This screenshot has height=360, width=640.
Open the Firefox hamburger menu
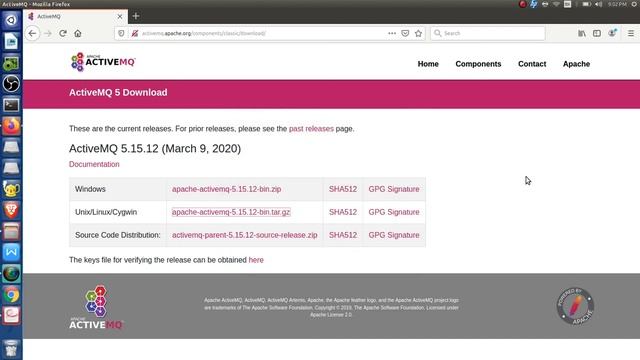[631, 33]
